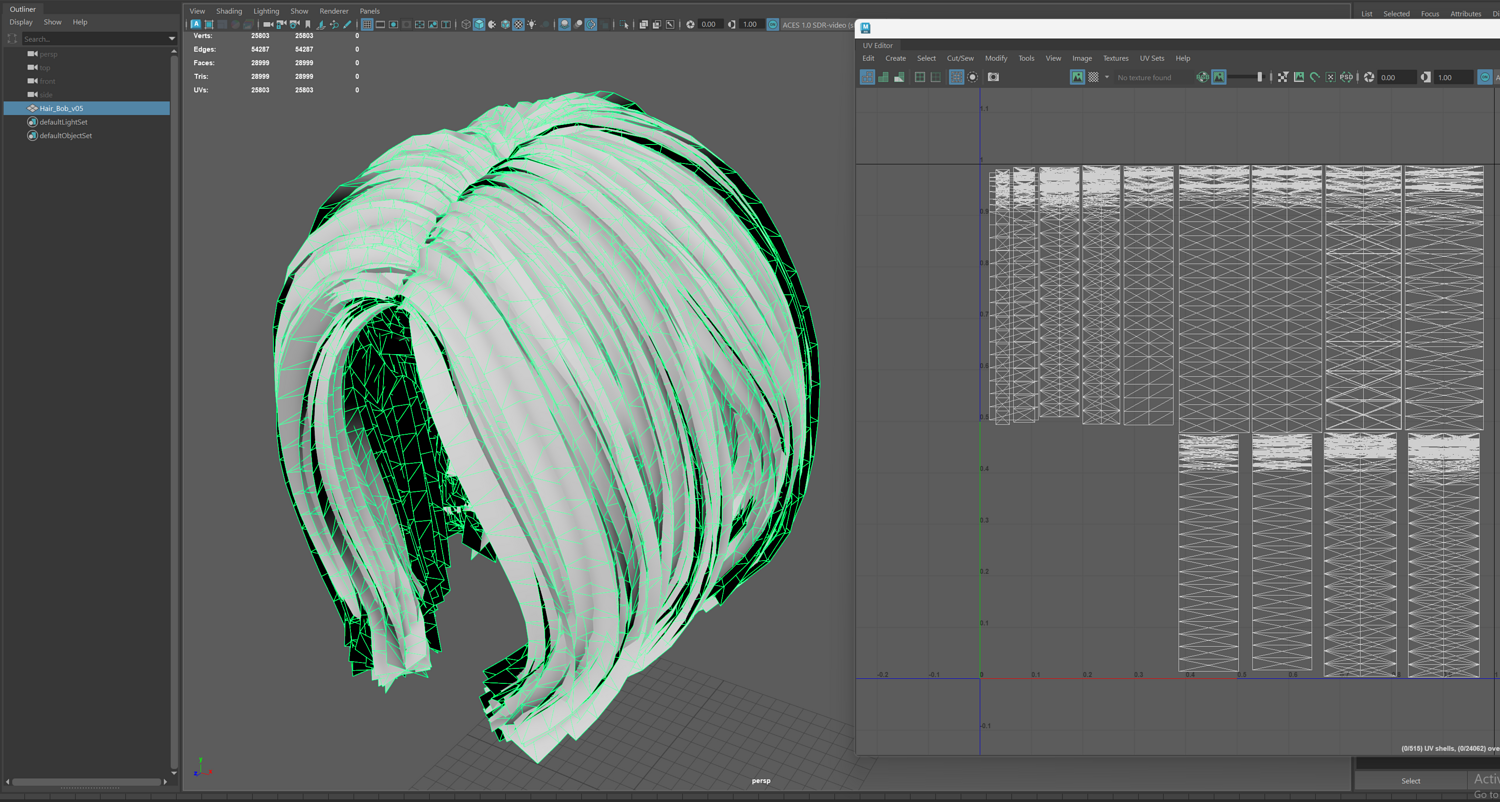Open the UV texture list dropdown arrow
Viewport: 1500px width, 802px height.
click(1107, 77)
